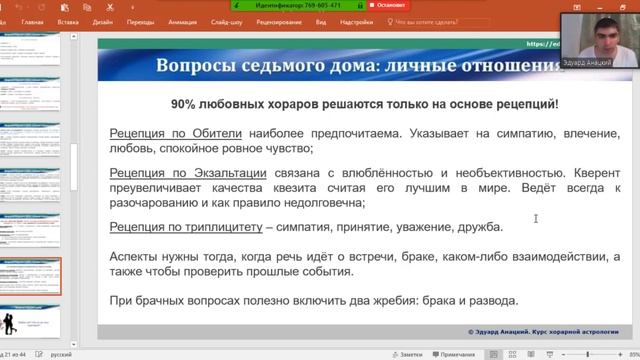Start Slide Show from status bar icon

coord(550,355)
